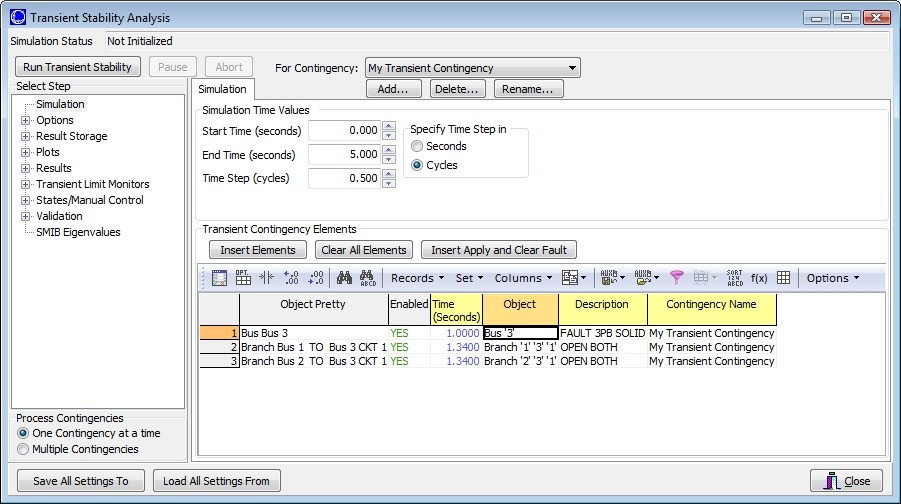Click the Close button with door icon
Viewport: 901px width, 504px height.
click(846, 481)
